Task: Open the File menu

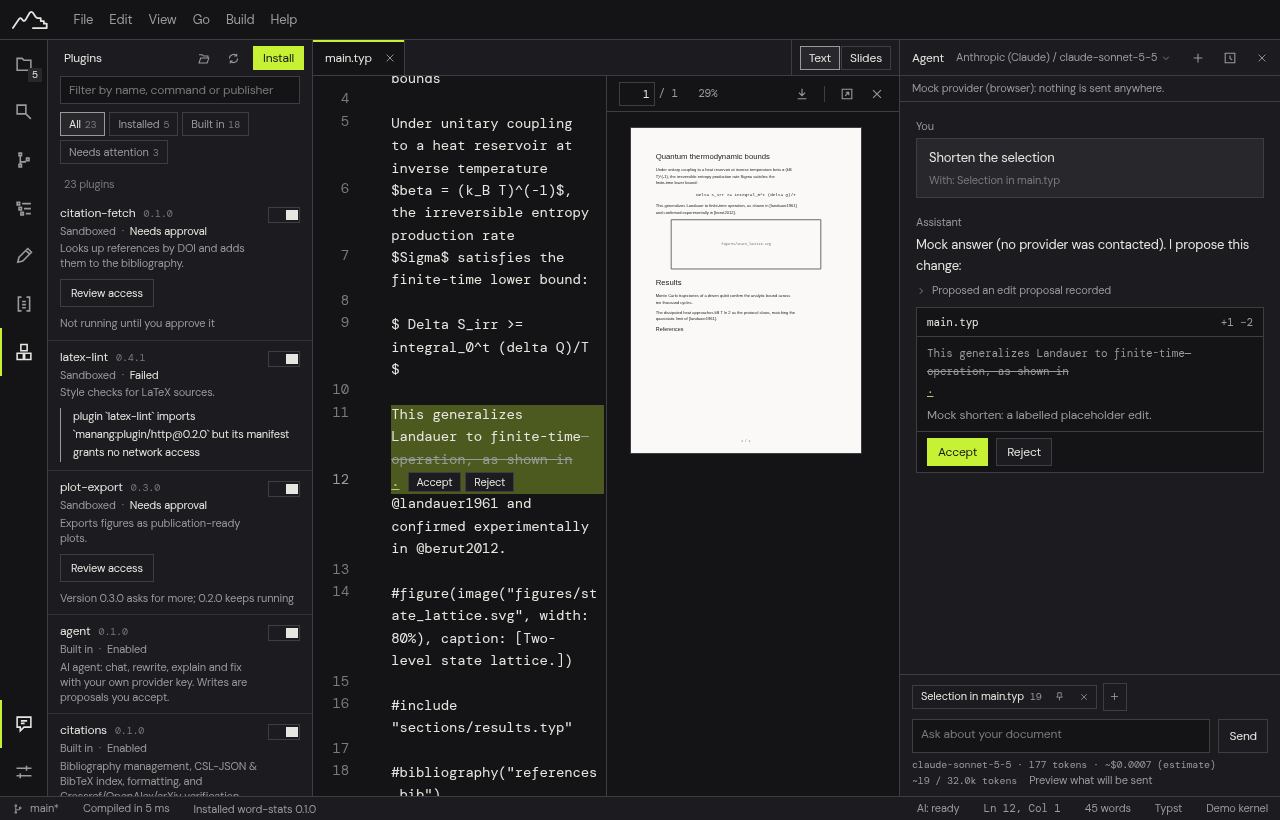Action: (x=83, y=19)
